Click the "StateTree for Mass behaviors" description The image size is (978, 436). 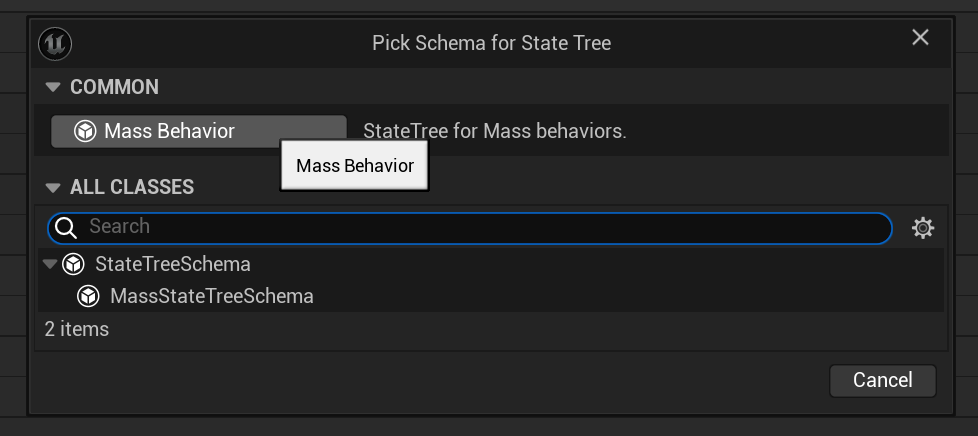(x=495, y=132)
